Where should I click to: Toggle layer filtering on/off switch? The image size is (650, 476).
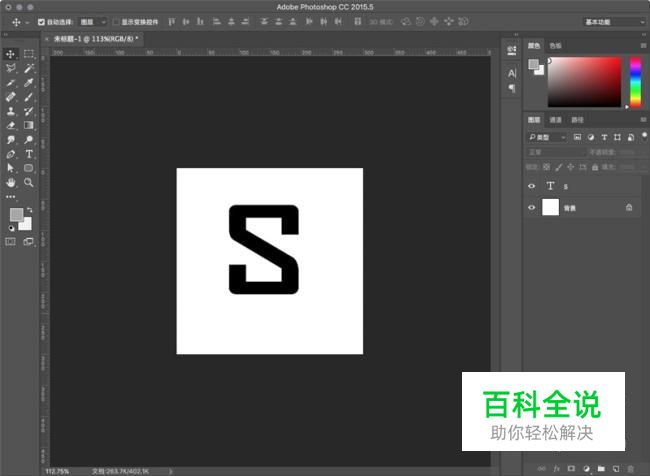click(x=644, y=136)
